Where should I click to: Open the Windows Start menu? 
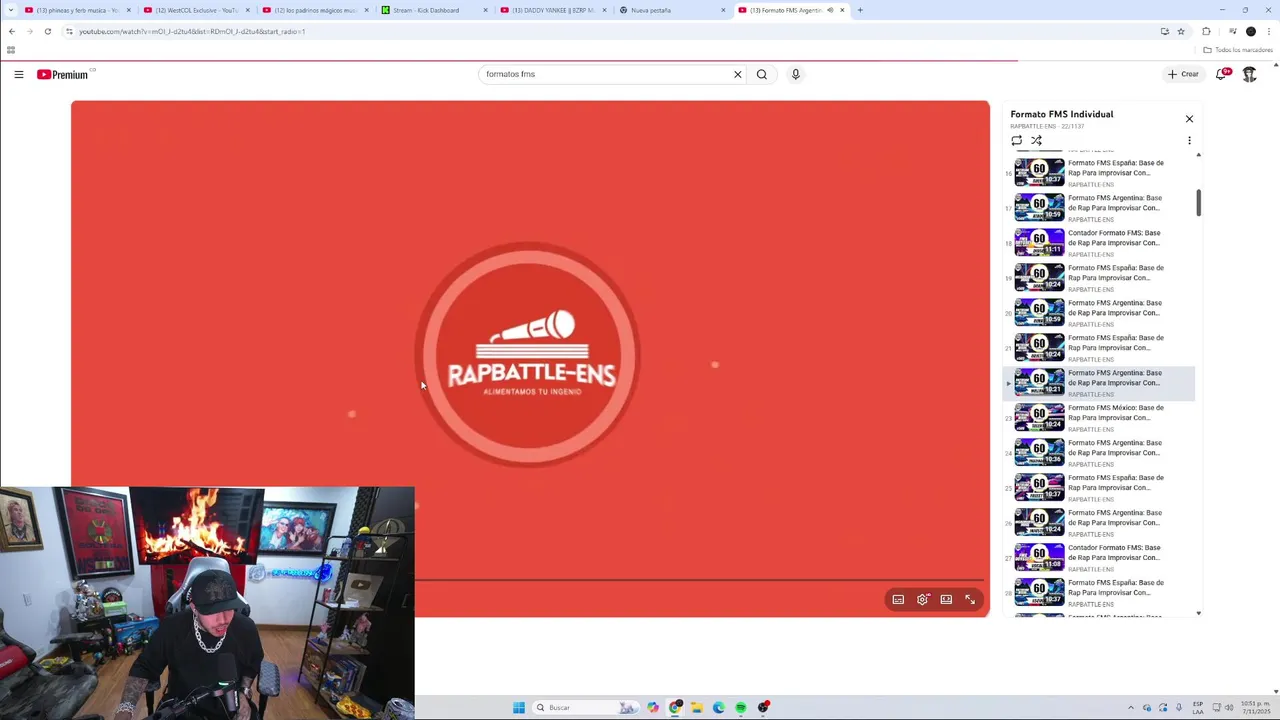click(519, 708)
